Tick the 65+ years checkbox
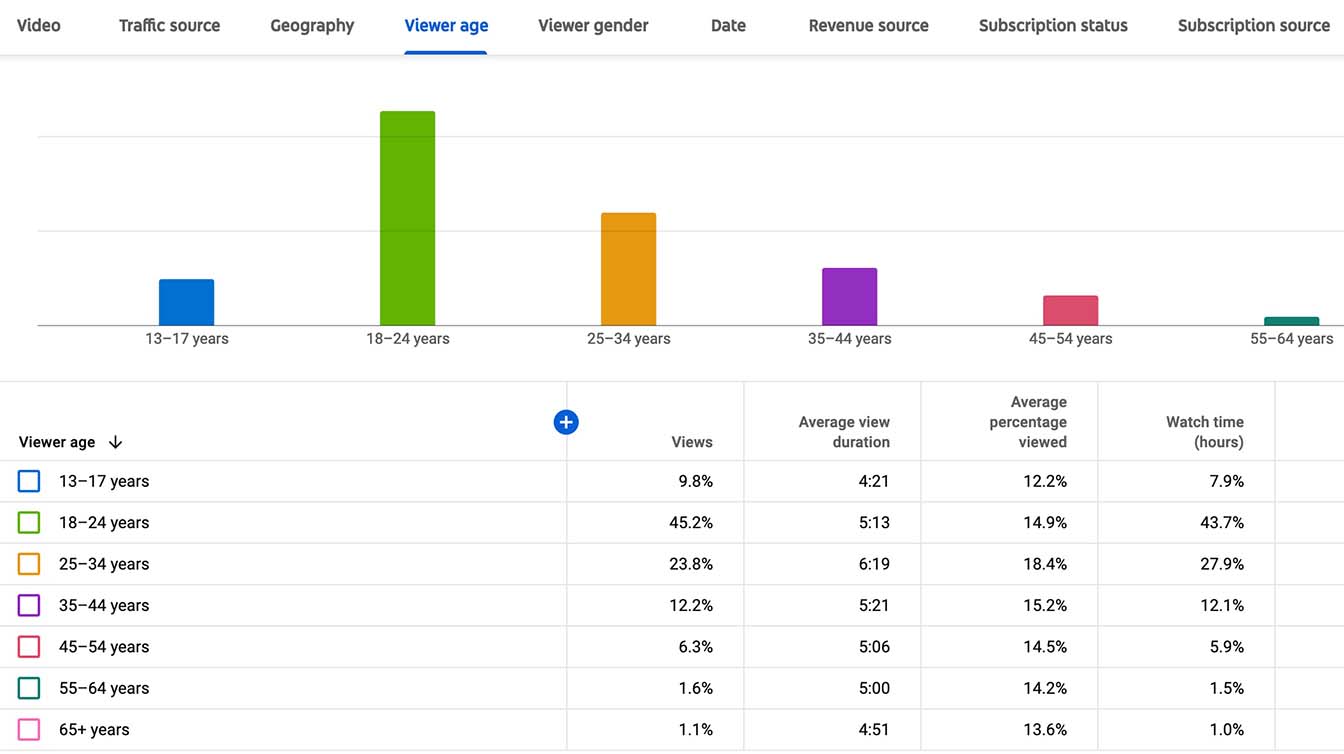Viewport: 1344px width, 754px height. coord(29,729)
